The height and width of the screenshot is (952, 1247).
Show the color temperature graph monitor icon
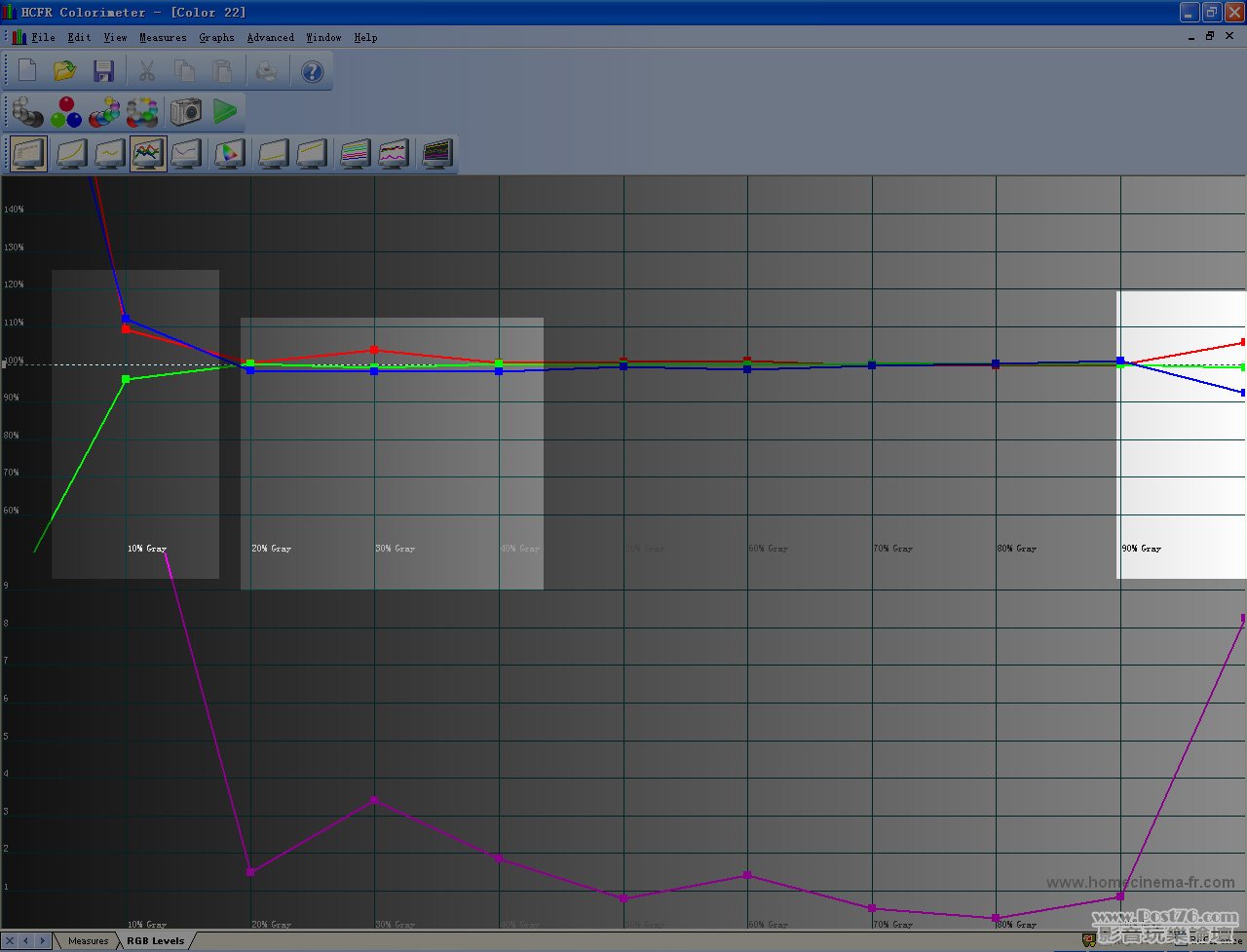tap(186, 154)
